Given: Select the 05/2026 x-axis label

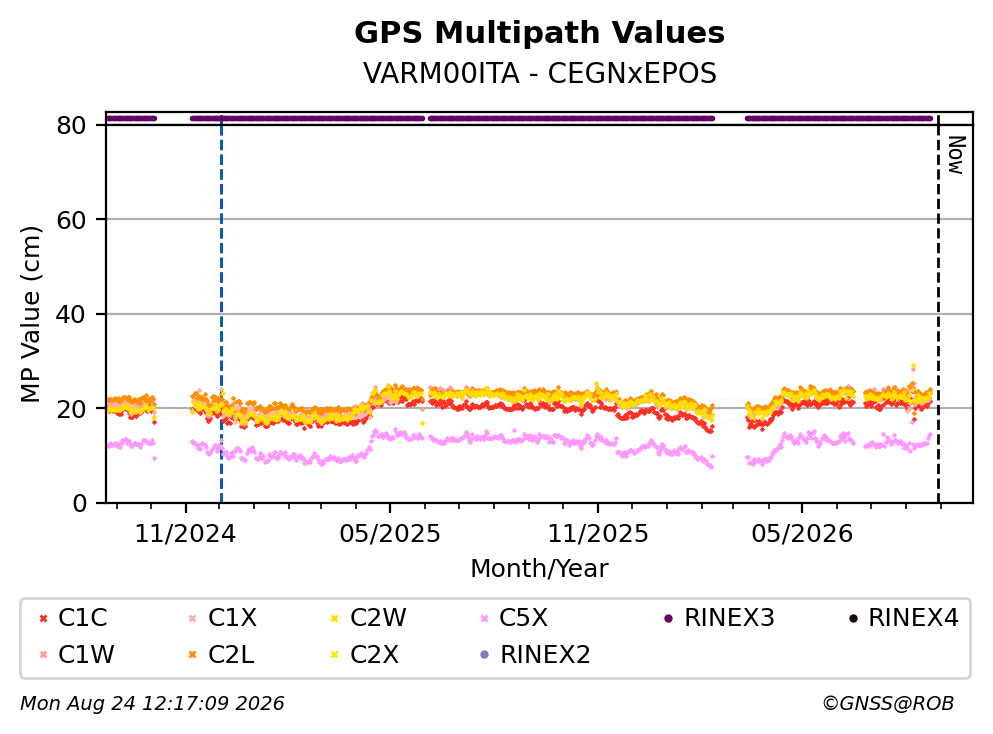Looking at the screenshot, I should (x=802, y=534).
